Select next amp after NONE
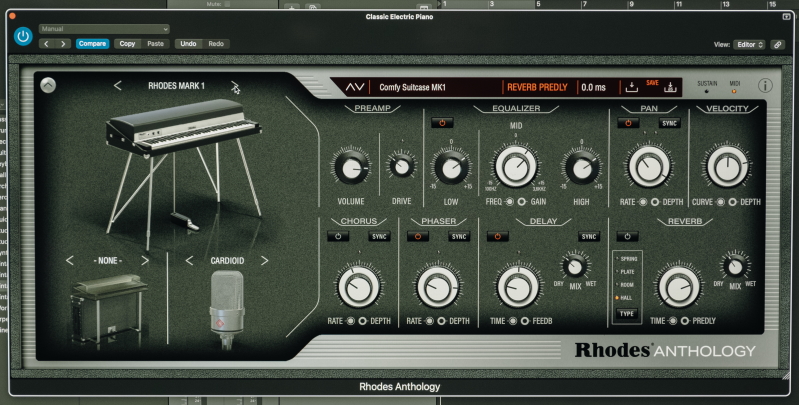The image size is (799, 405). point(145,261)
